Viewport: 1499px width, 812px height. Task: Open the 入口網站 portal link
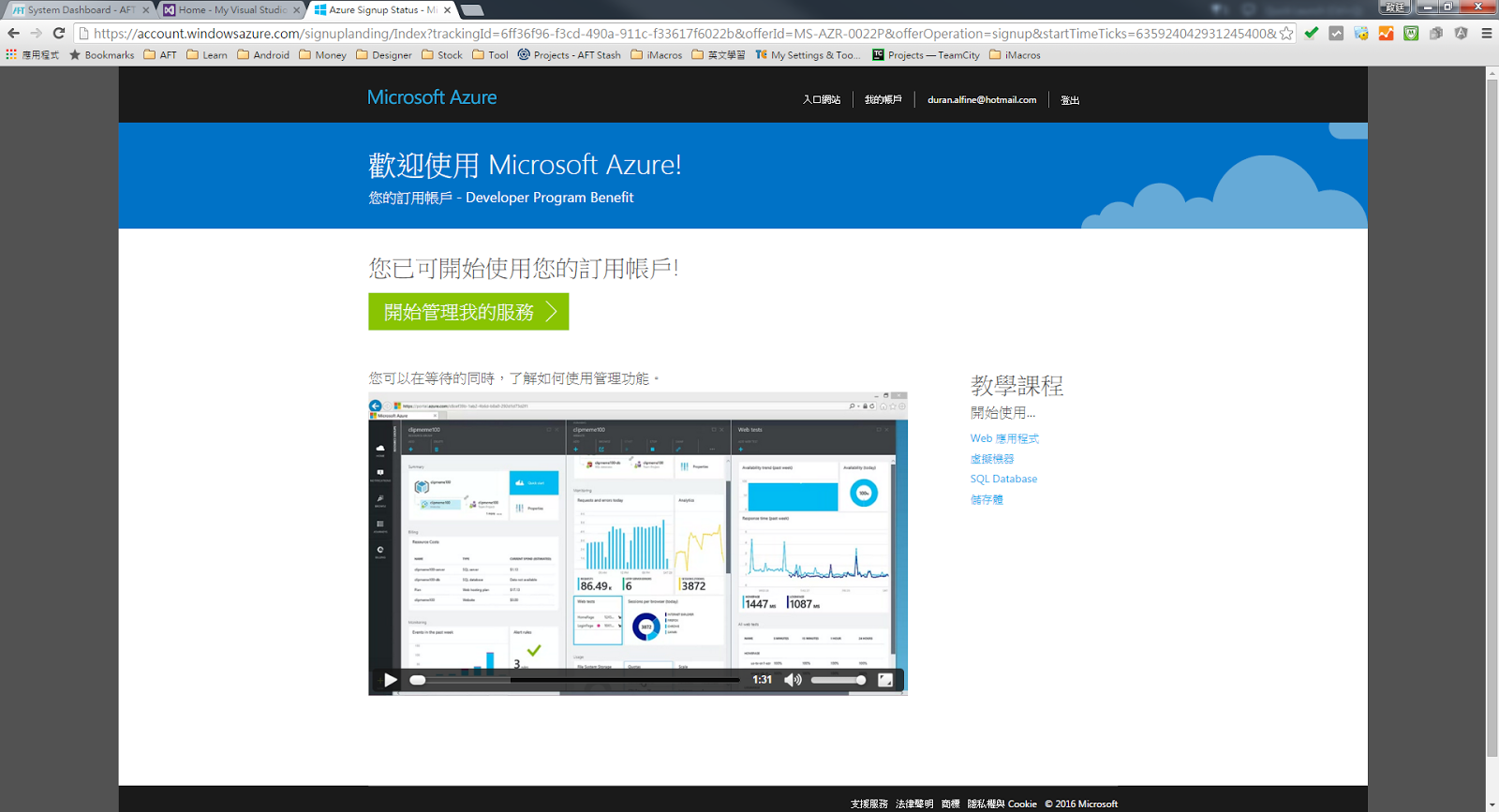pos(822,99)
